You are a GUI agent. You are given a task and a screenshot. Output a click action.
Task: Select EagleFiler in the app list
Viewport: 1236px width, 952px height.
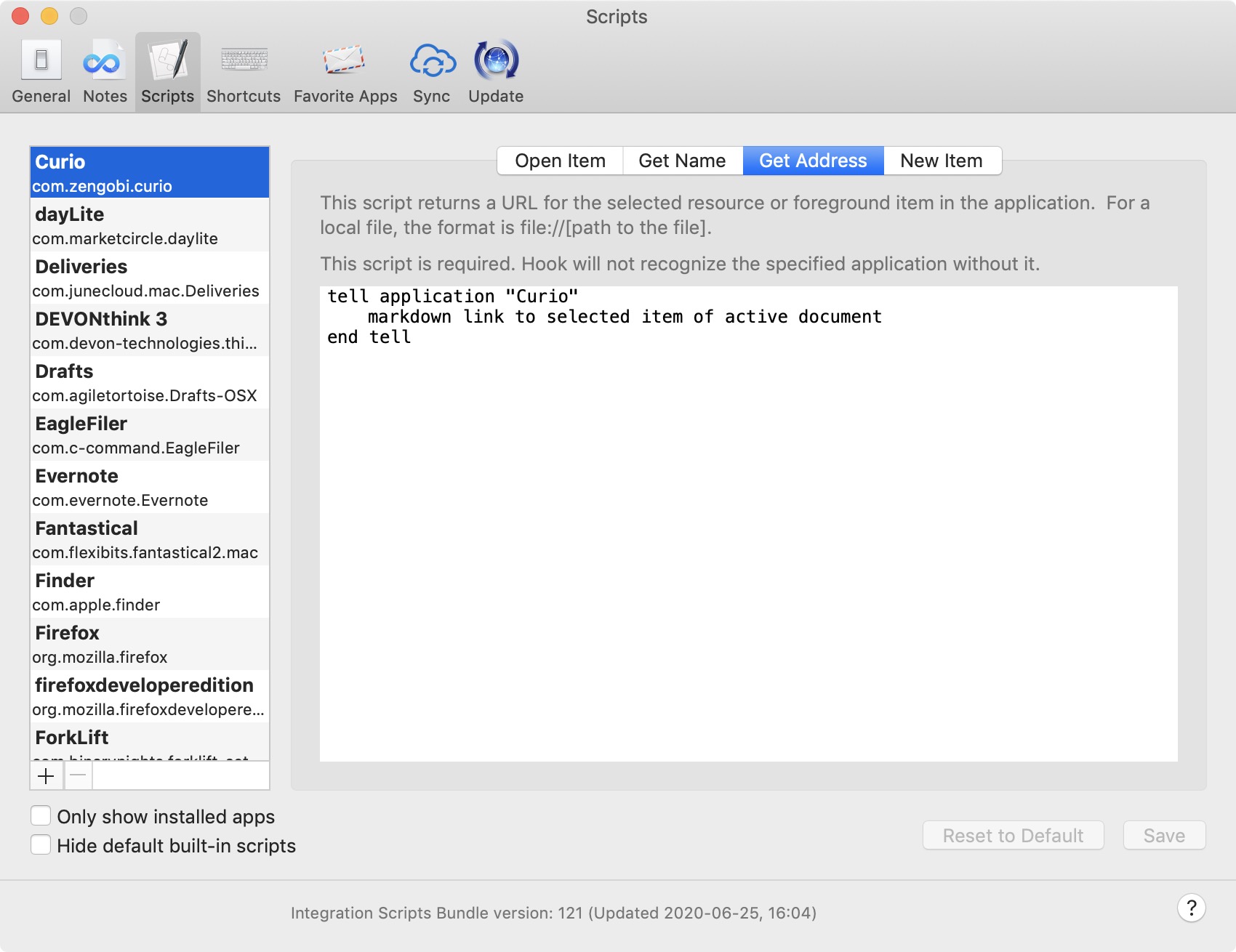point(150,435)
